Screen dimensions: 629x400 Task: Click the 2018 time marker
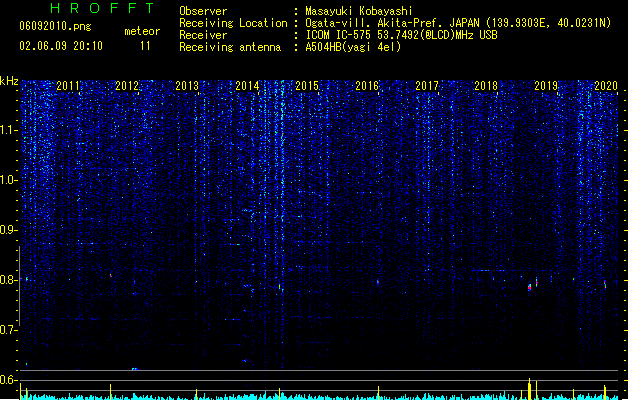click(486, 86)
